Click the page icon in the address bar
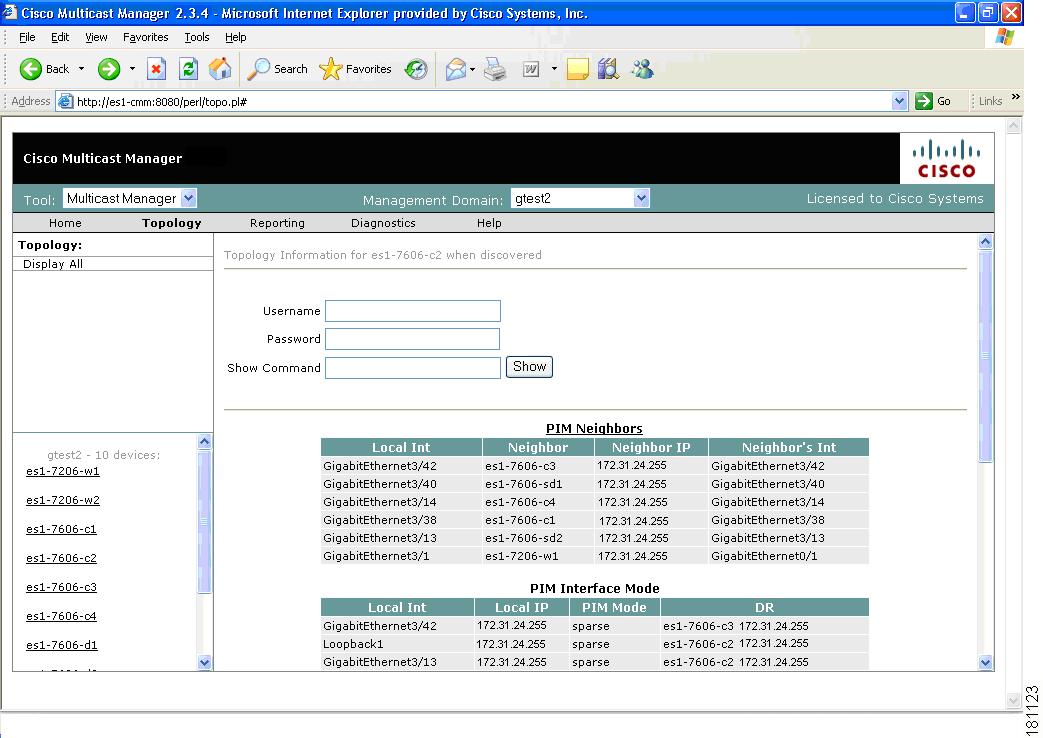 pyautogui.click(x=65, y=101)
